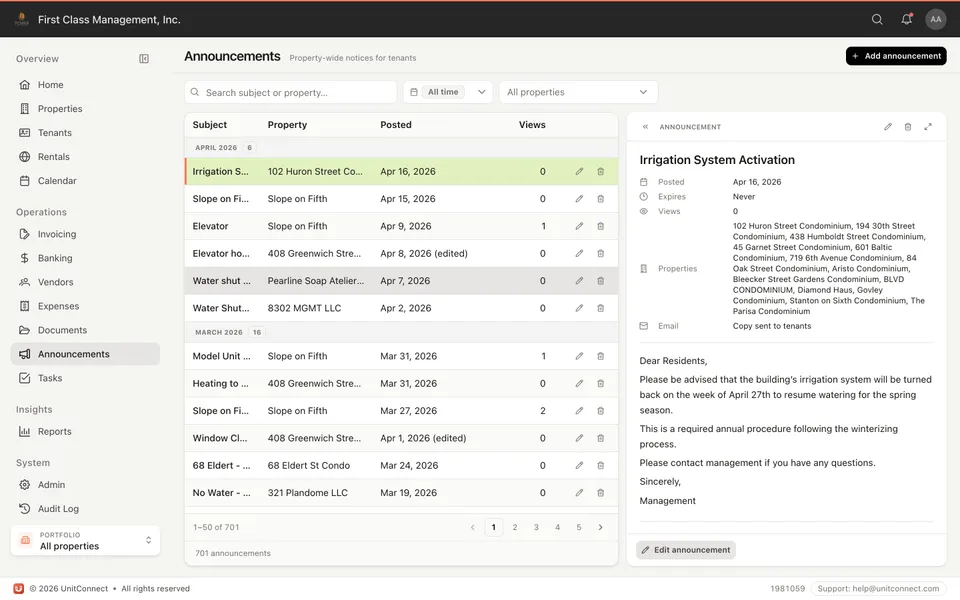
Task: Select the No Water - ... announcement row
Action: [401, 493]
